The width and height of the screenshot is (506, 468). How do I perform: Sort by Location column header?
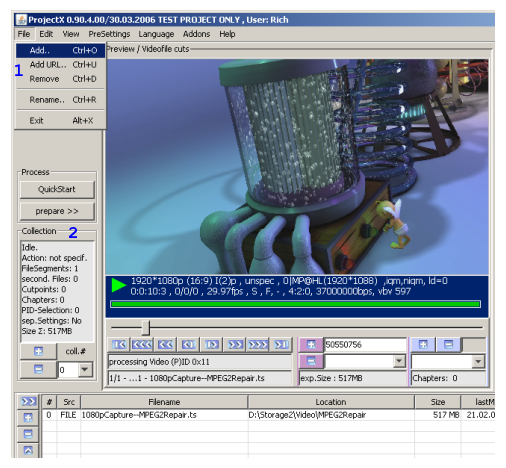point(331,402)
